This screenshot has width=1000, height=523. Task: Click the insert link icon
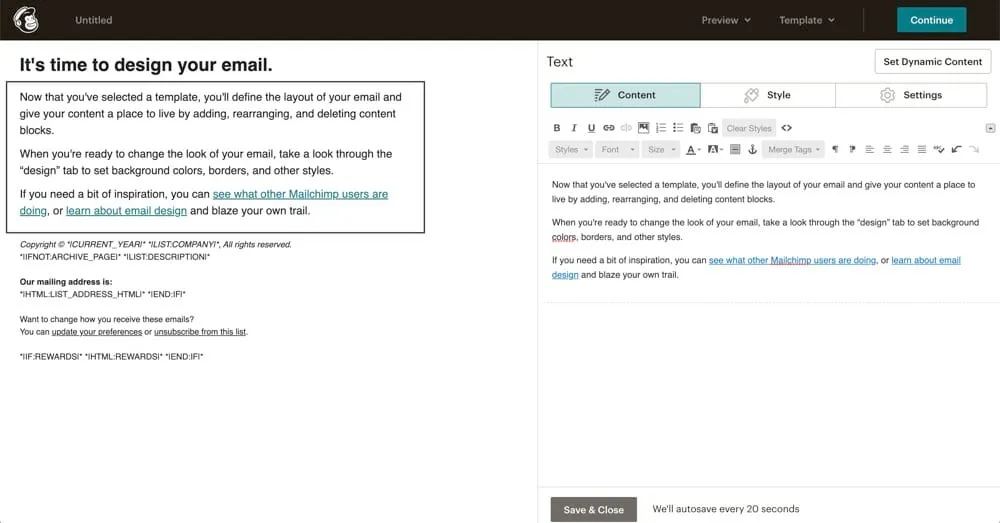pos(608,128)
